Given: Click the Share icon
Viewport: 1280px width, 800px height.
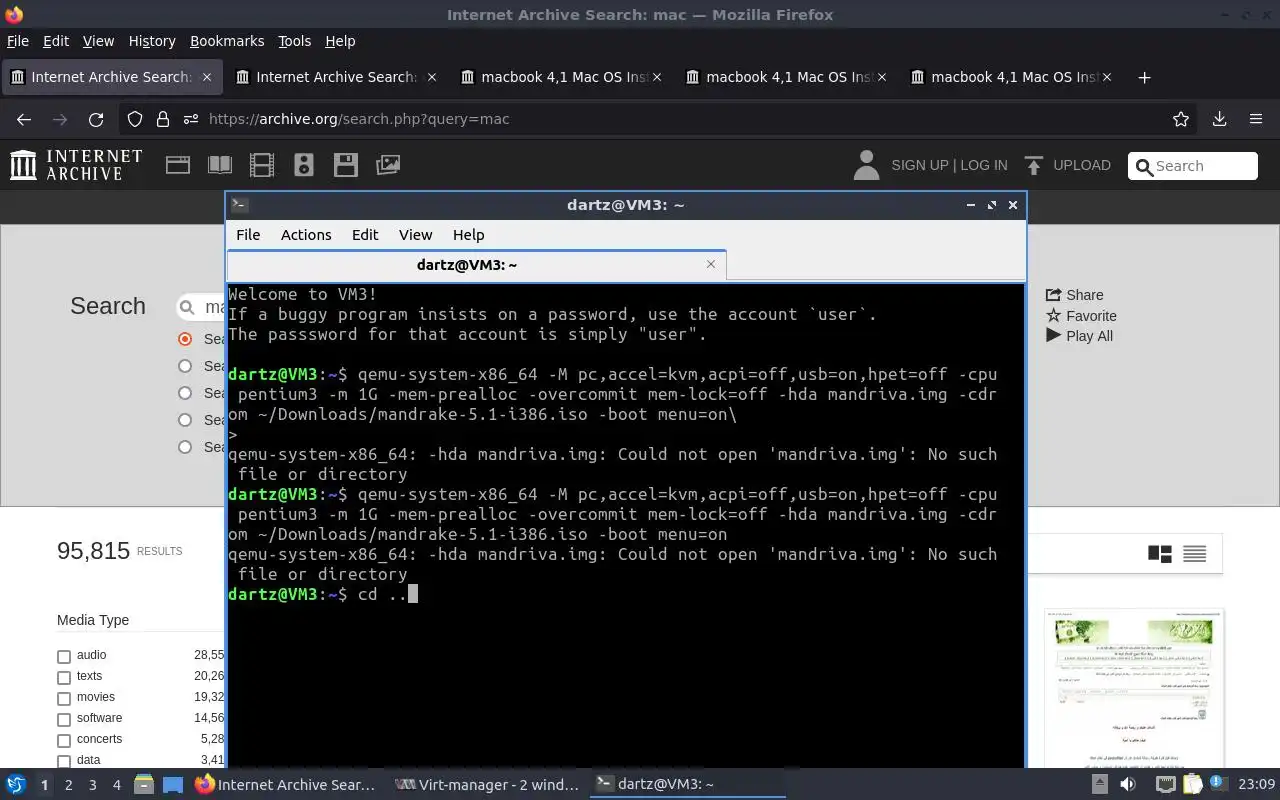Looking at the screenshot, I should [x=1053, y=295].
